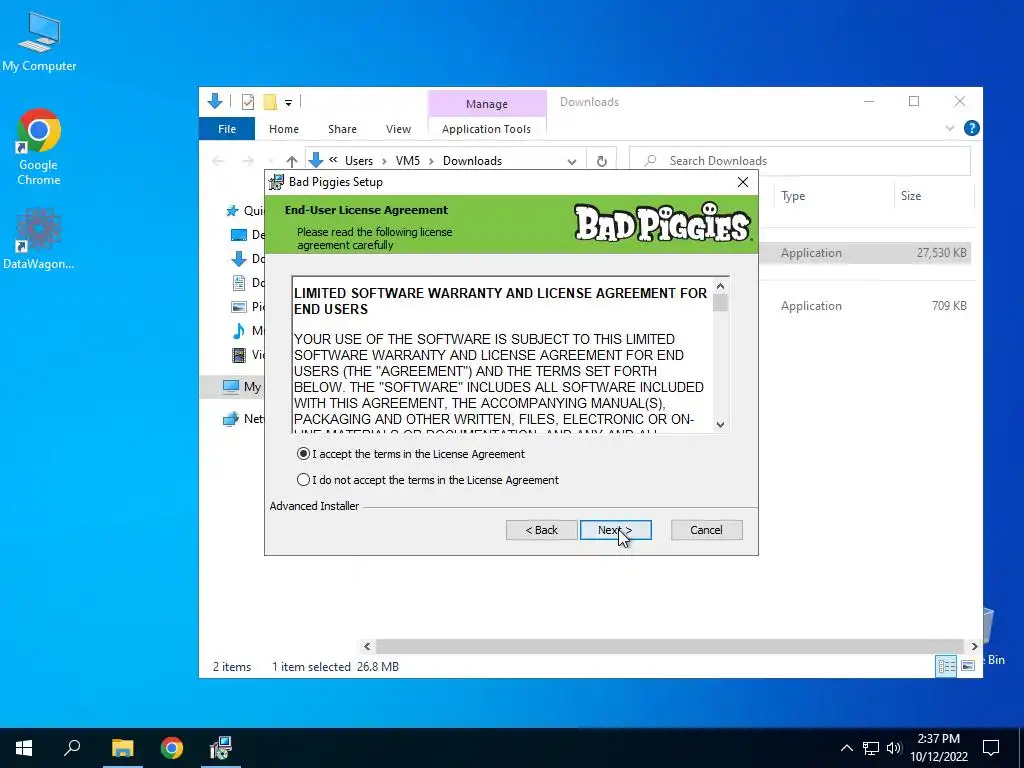Select the 27,530 KB Application row
Viewport: 1024px width, 768px height.
pos(865,253)
